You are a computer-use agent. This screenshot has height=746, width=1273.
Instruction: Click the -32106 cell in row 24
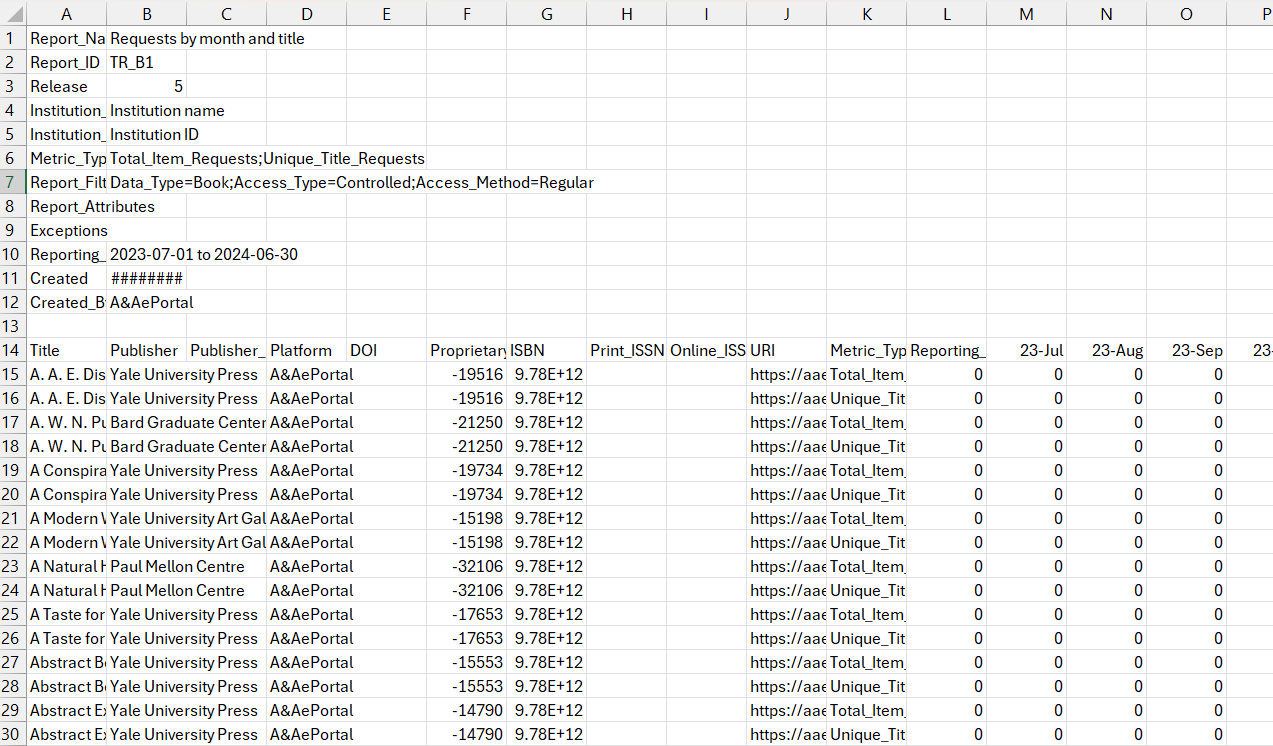(x=466, y=590)
